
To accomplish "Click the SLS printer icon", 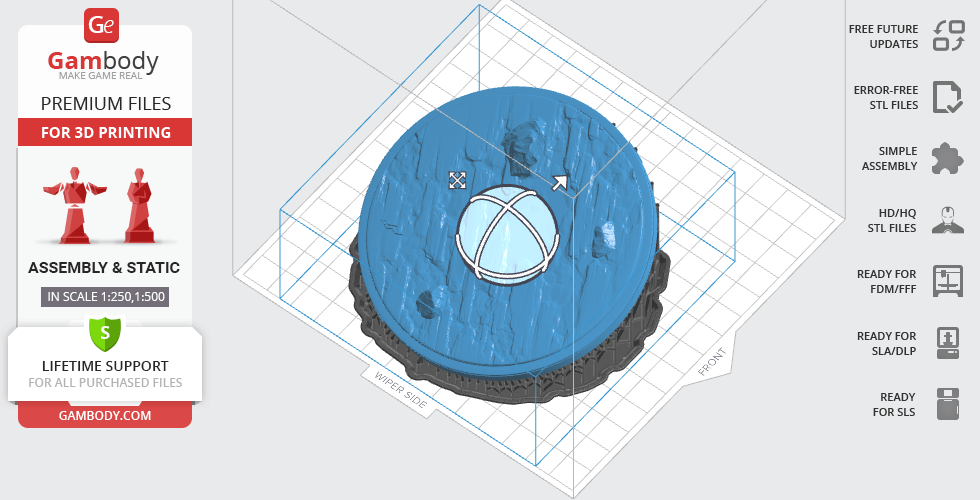I will pyautogui.click(x=947, y=404).
